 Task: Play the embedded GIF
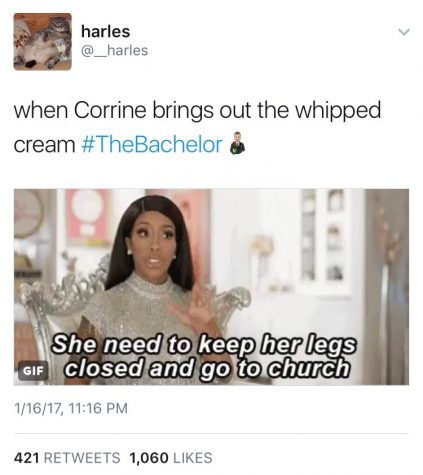[211, 287]
